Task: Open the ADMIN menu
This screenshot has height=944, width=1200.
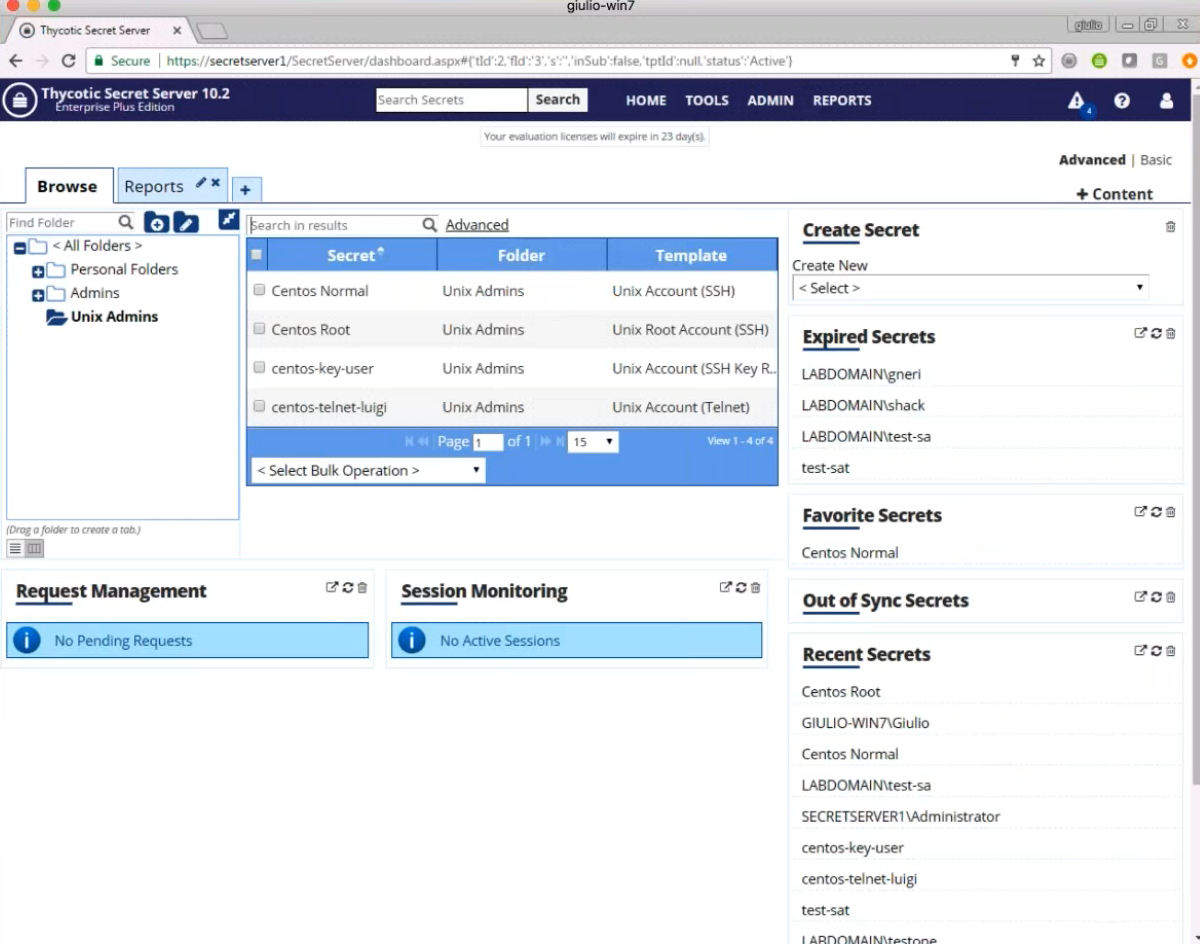Action: tap(770, 100)
